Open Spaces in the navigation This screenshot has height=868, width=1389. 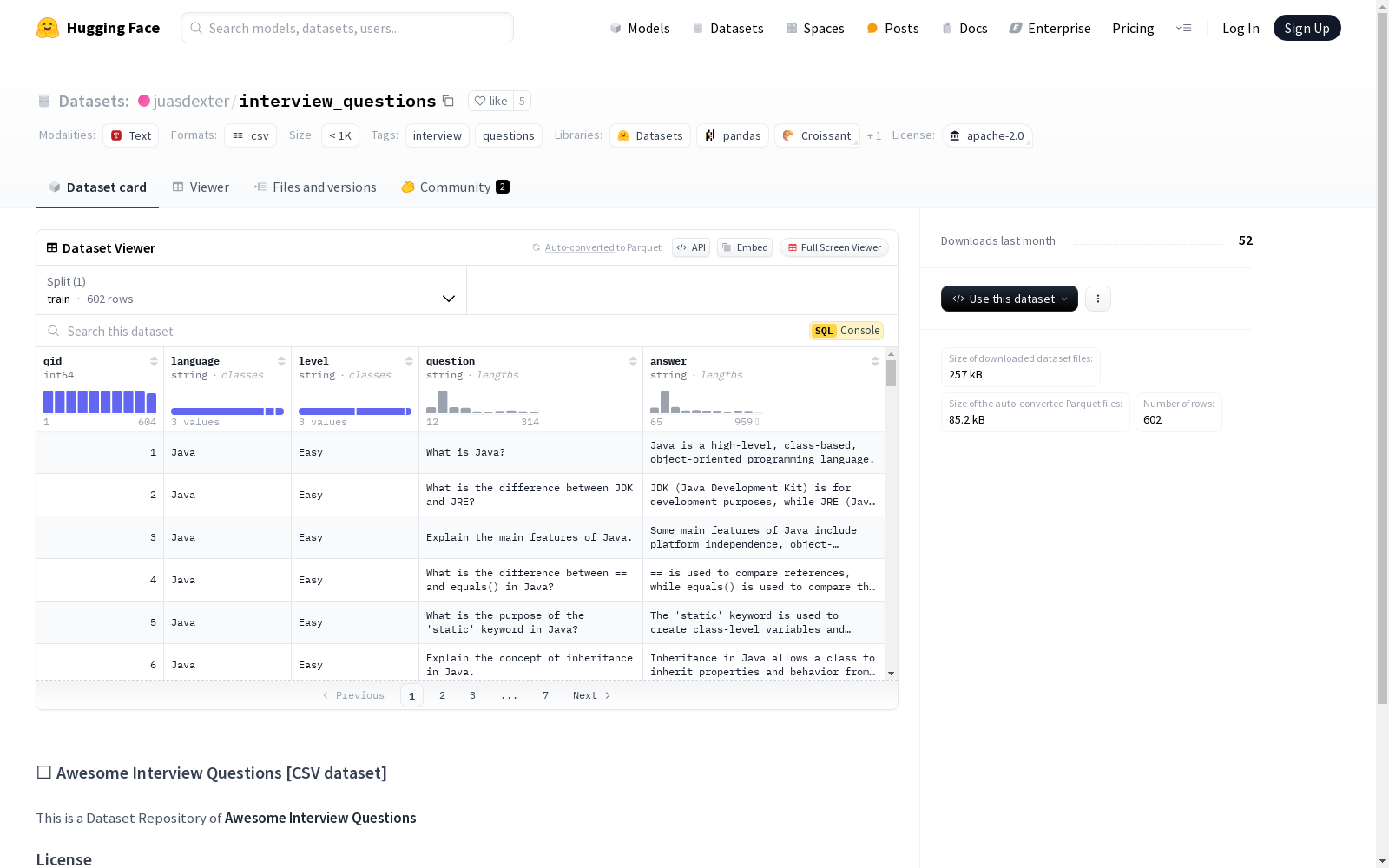click(x=815, y=28)
